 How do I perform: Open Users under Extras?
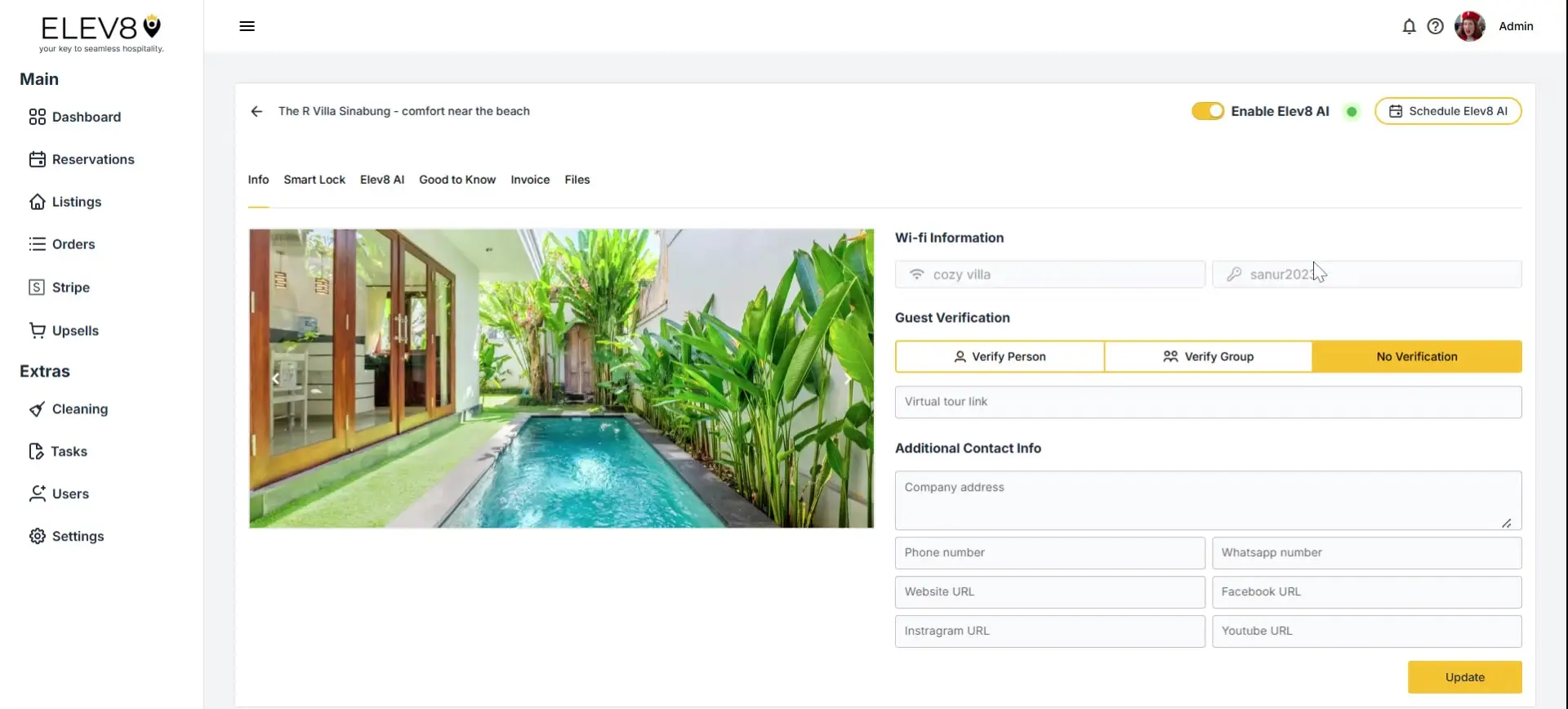[x=58, y=494]
